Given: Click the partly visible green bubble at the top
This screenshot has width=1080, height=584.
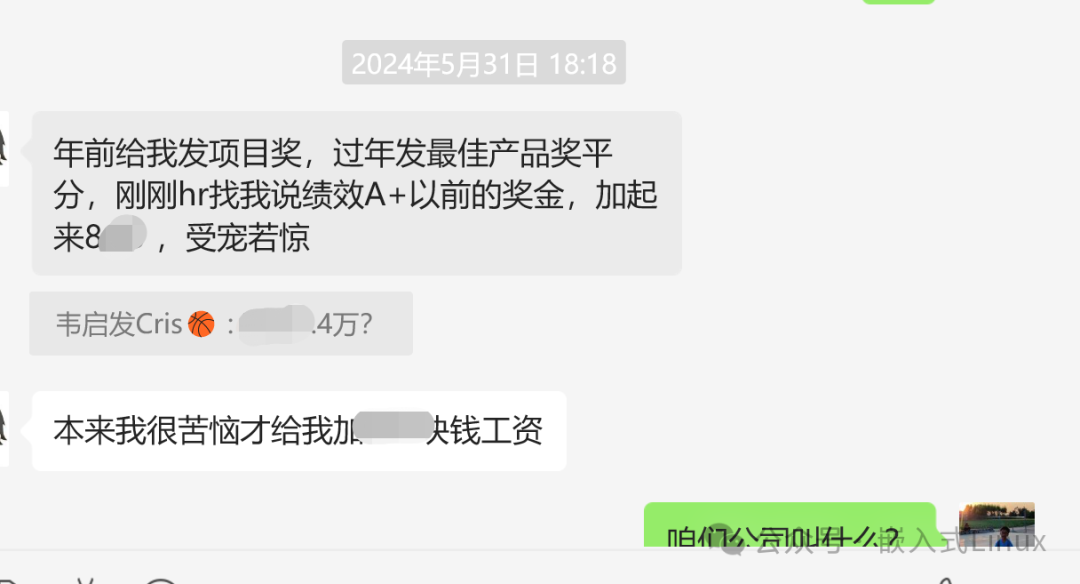Looking at the screenshot, I should (898, 2).
